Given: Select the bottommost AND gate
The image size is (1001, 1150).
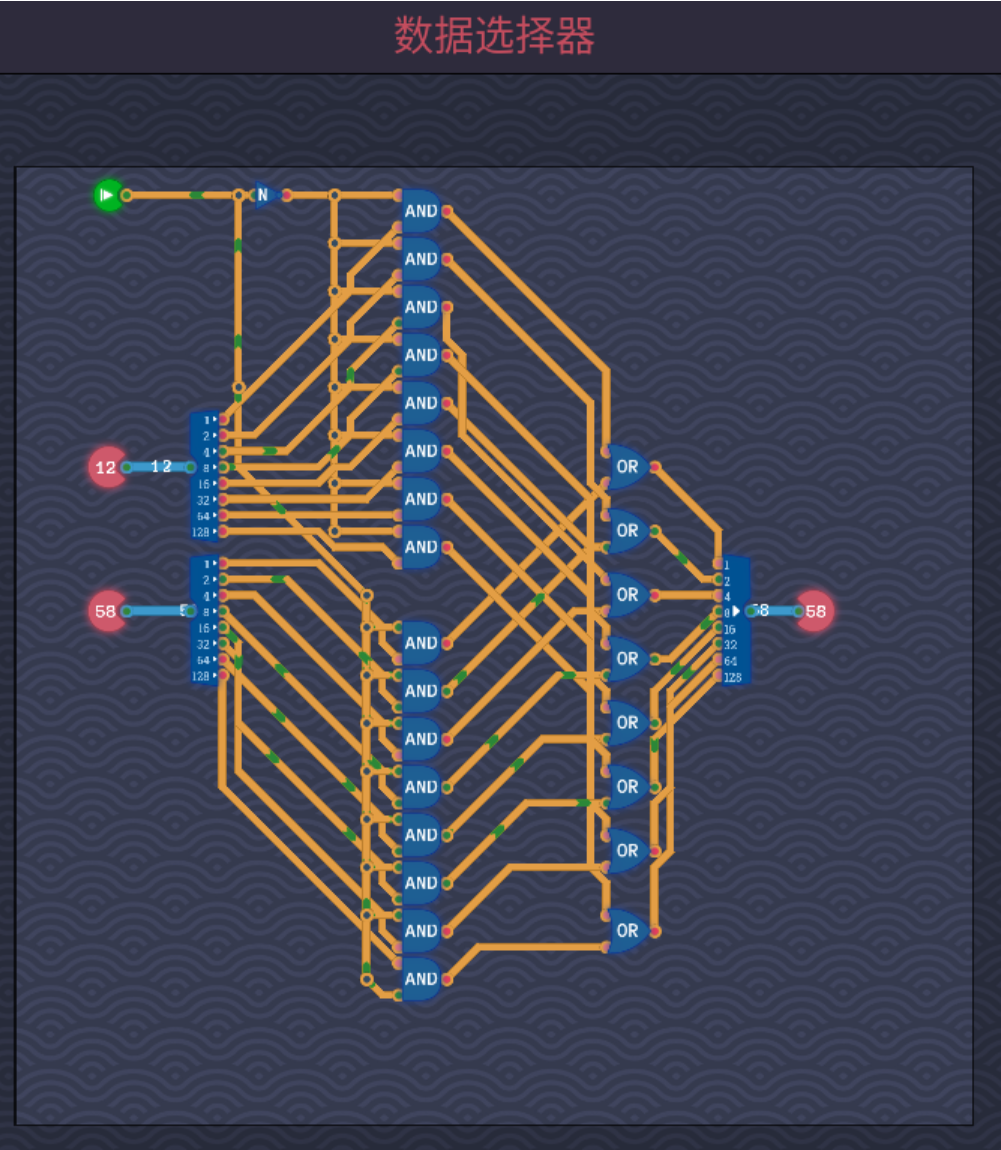Looking at the screenshot, I should click(420, 979).
